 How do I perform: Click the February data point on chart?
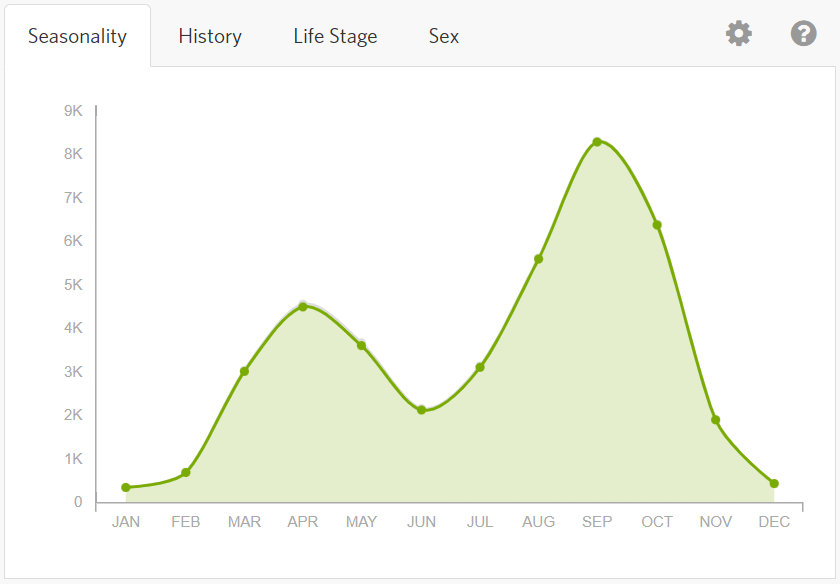tap(186, 472)
